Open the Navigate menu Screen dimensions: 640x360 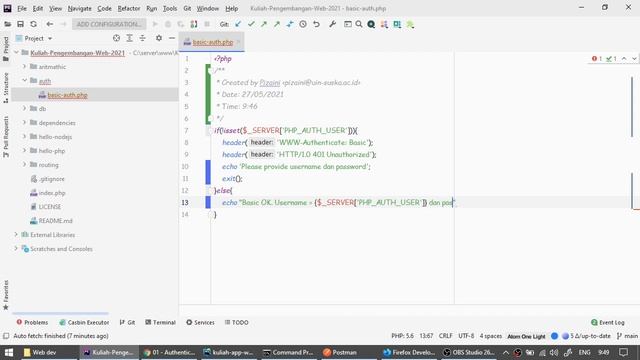(80, 8)
